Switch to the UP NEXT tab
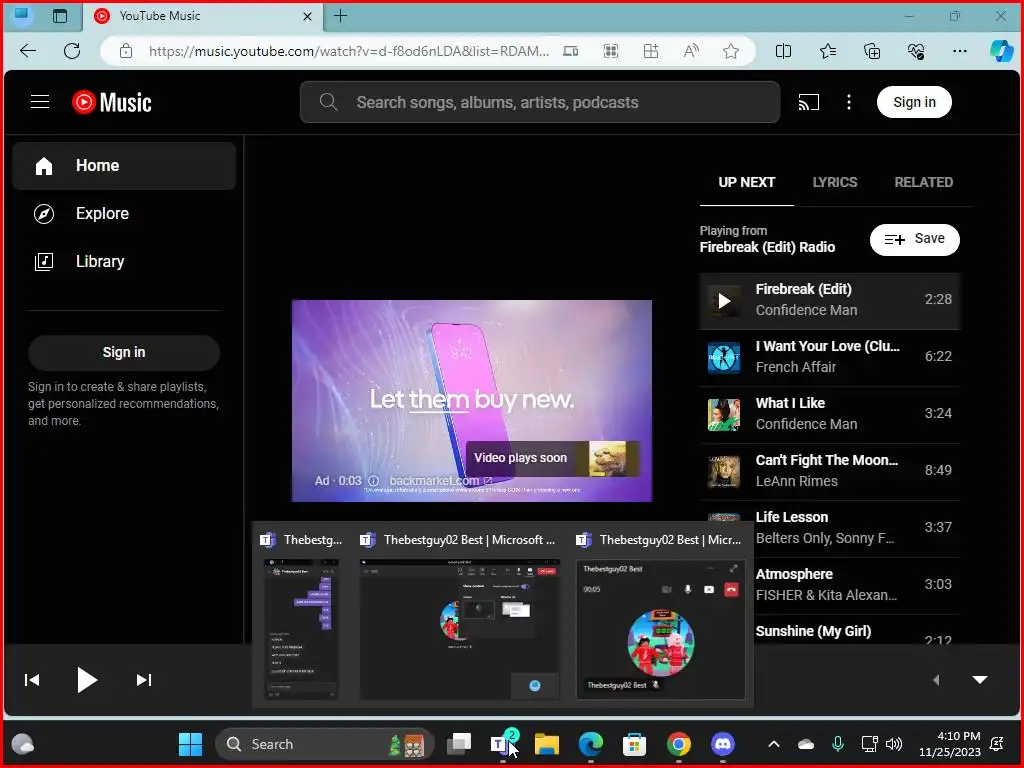 tap(746, 182)
